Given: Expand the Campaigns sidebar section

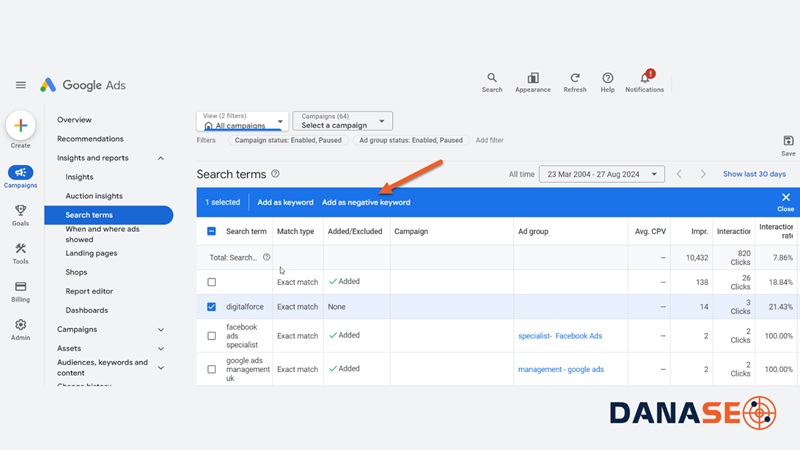Looking at the screenshot, I should pos(161,330).
